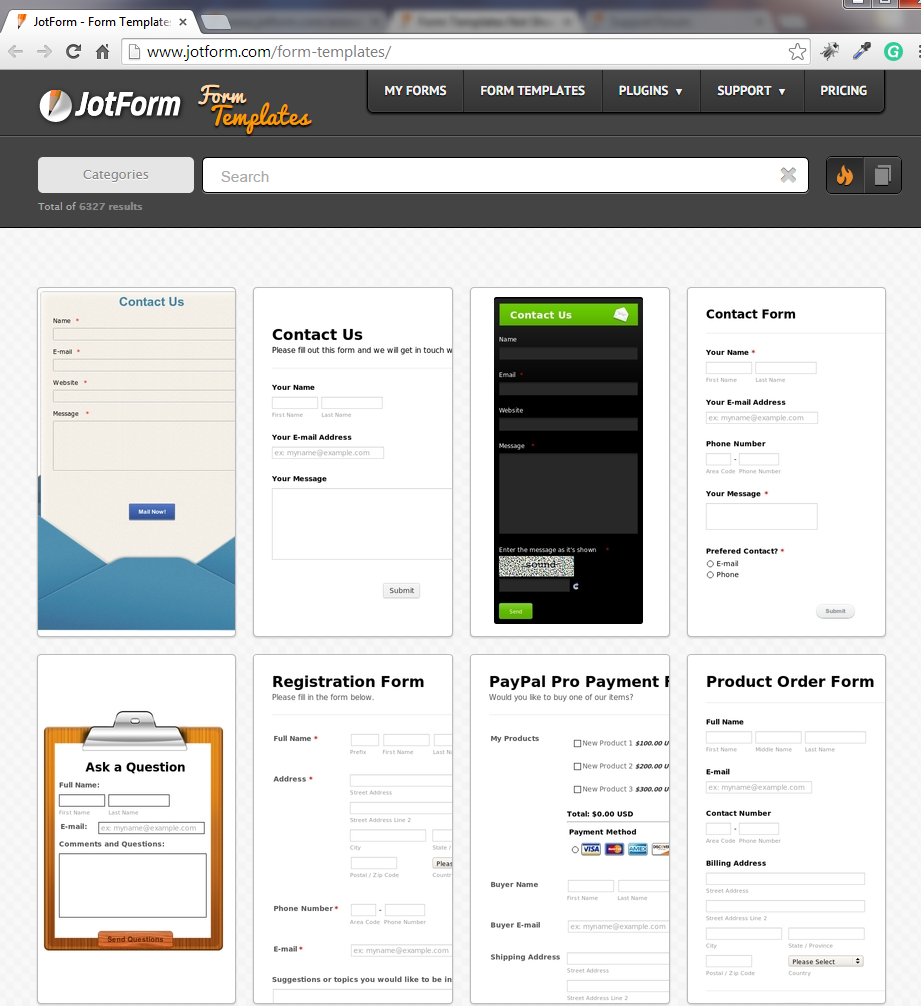The width and height of the screenshot is (921, 1006).
Task: Check the New Product 1 checkbox
Action: coord(577,743)
